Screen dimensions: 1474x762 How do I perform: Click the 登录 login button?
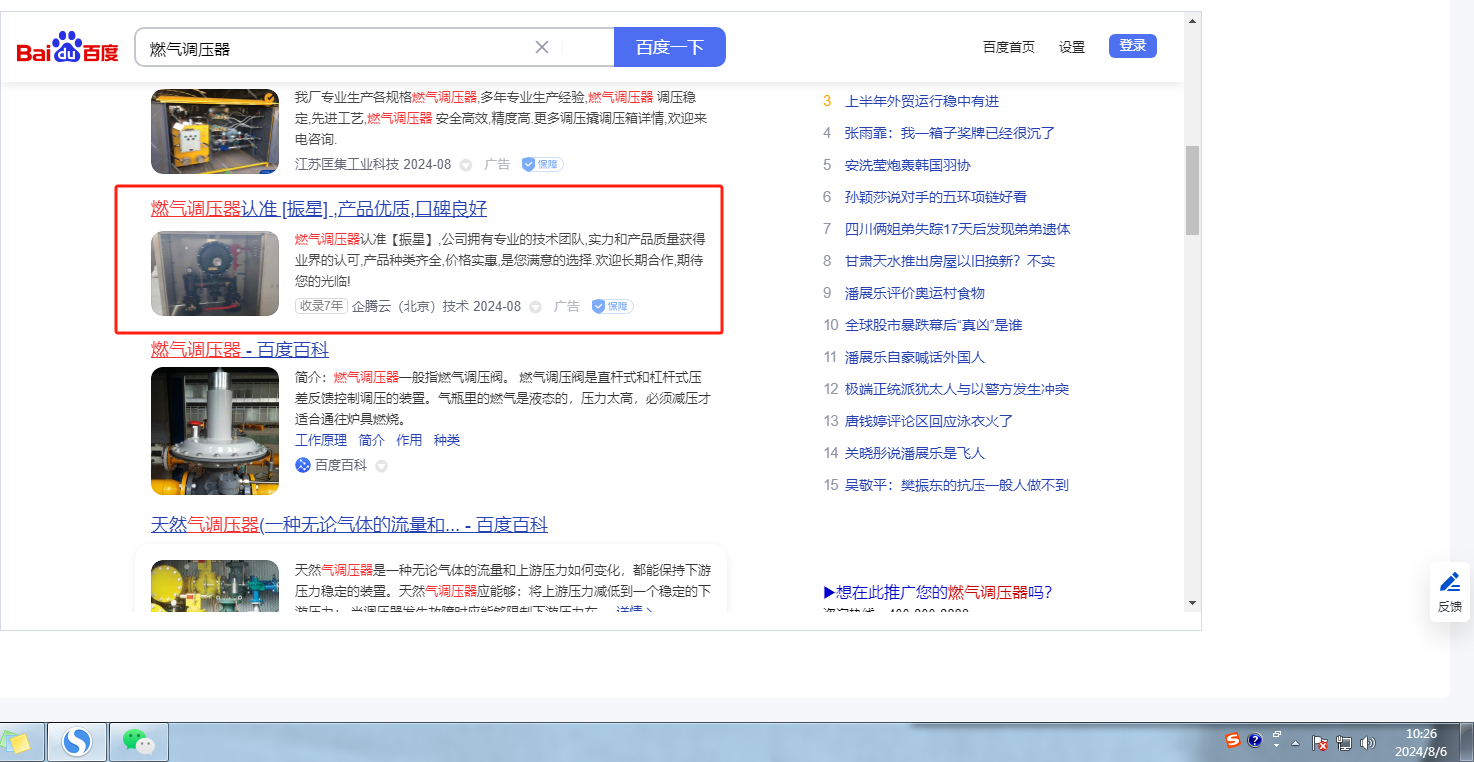click(1132, 46)
